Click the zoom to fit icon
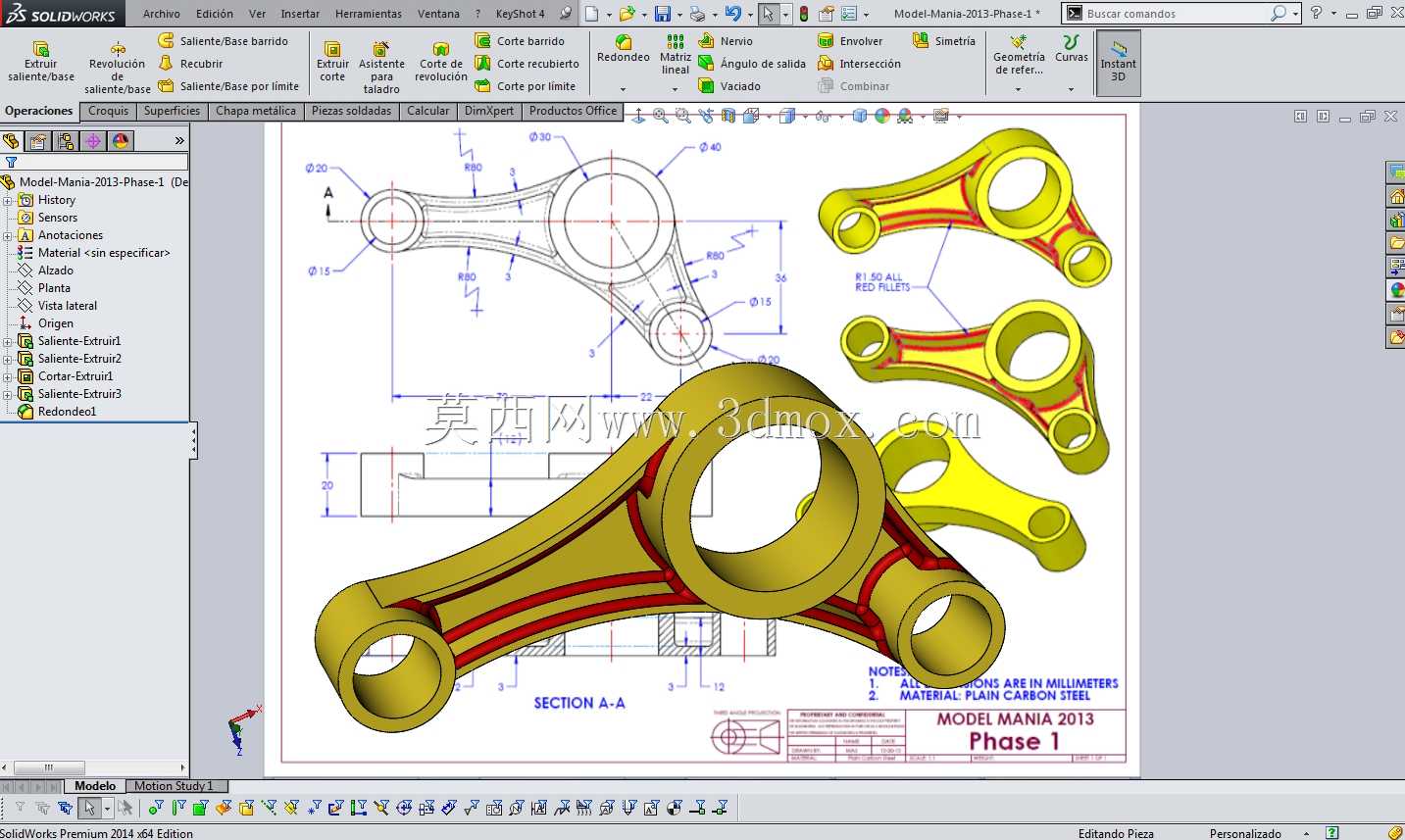The image size is (1405, 840). click(661, 117)
